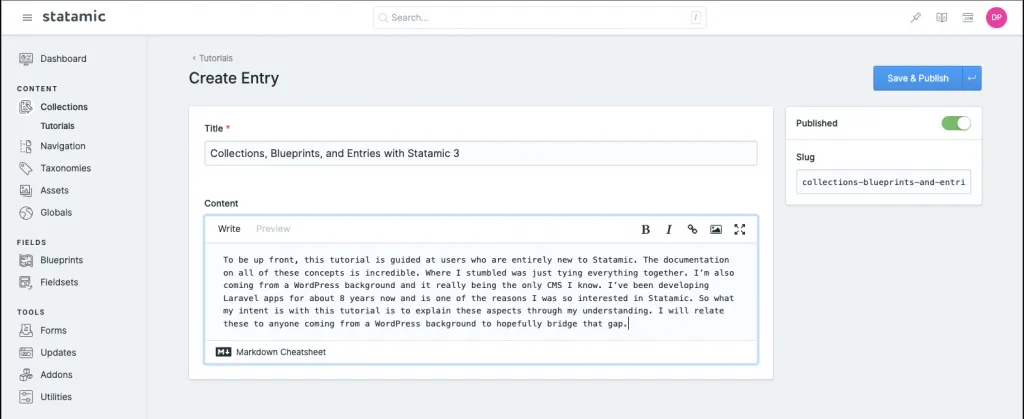1024x419 pixels.
Task: Open the DP user avatar menu
Action: 997,18
